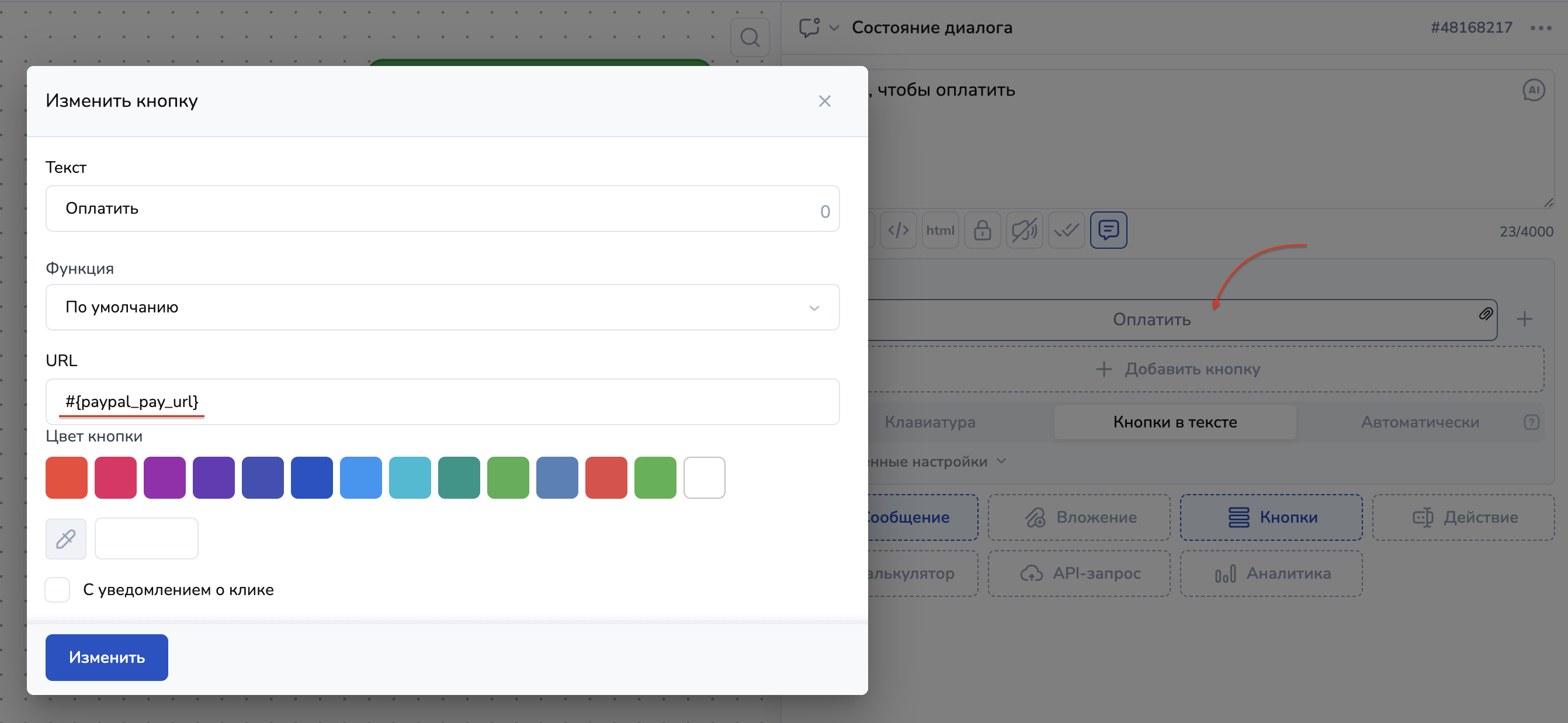Click the html formatting toolbar button
Viewport: 1568px width, 723px height.
click(x=940, y=230)
